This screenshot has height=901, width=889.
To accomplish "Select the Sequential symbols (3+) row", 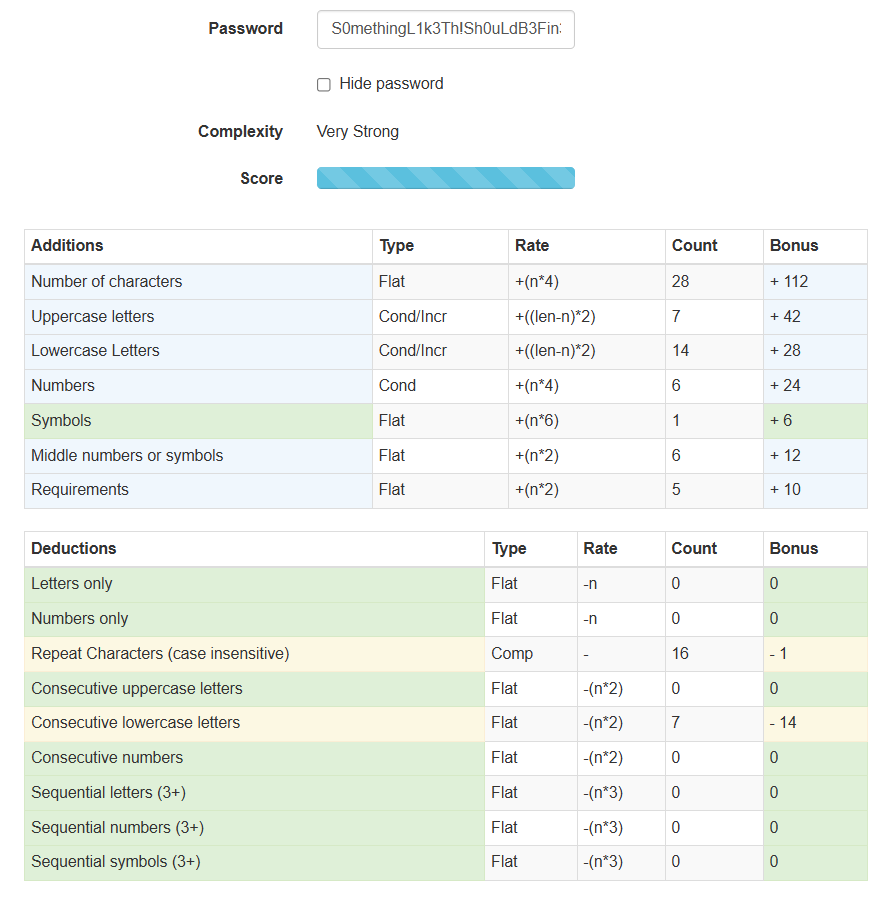I will (116, 862).
